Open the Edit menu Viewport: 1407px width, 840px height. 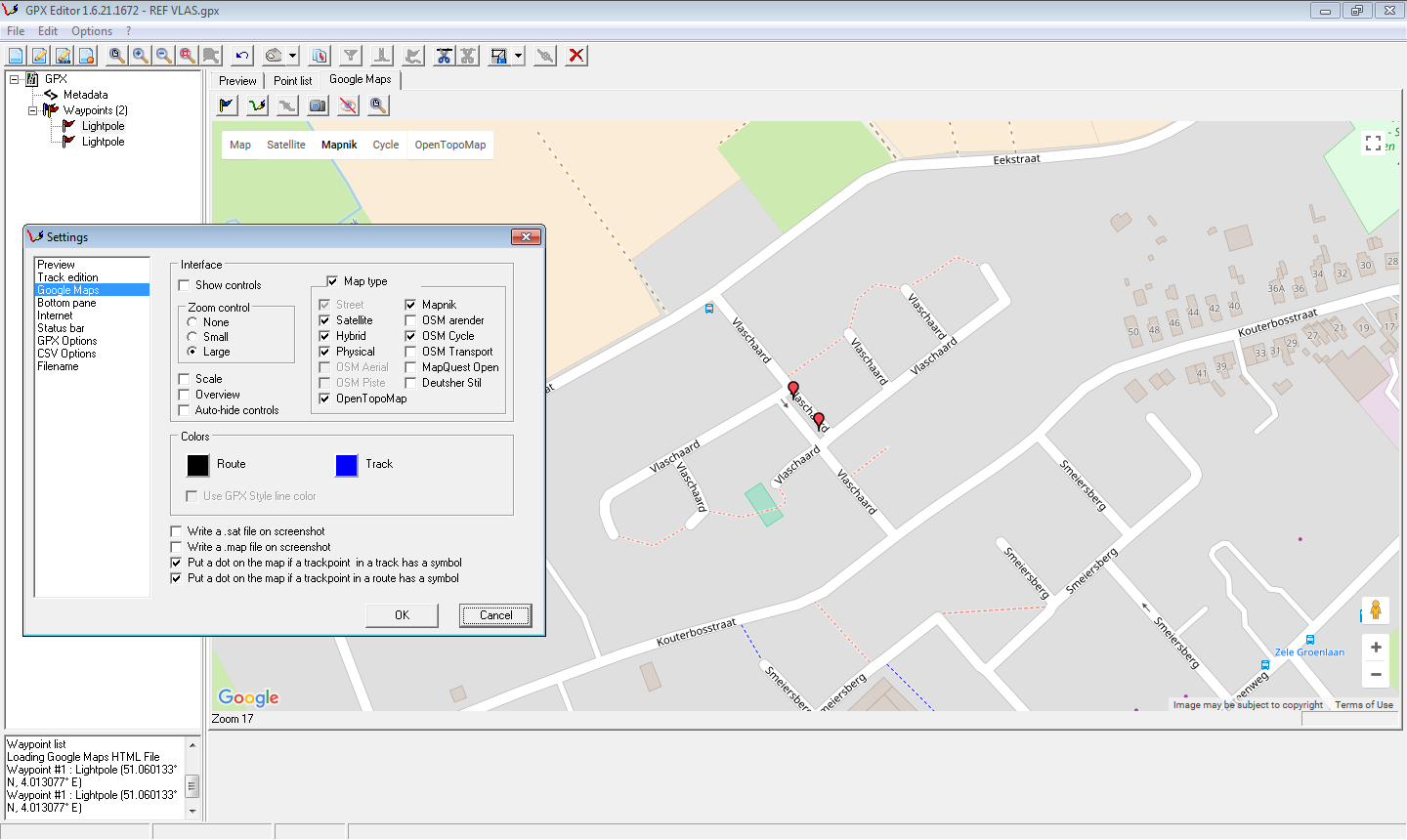click(x=48, y=31)
